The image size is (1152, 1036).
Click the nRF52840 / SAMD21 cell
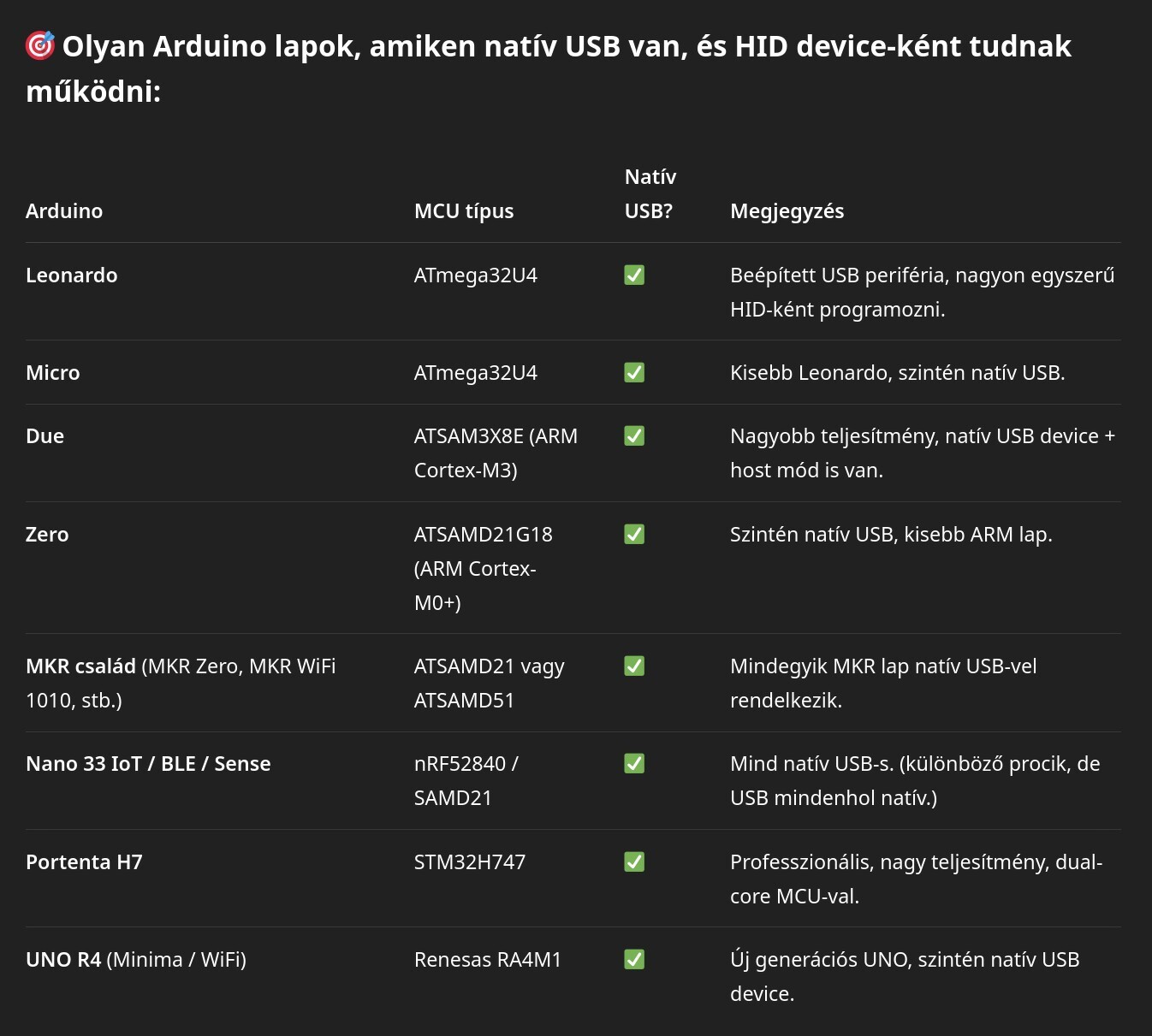(x=466, y=780)
